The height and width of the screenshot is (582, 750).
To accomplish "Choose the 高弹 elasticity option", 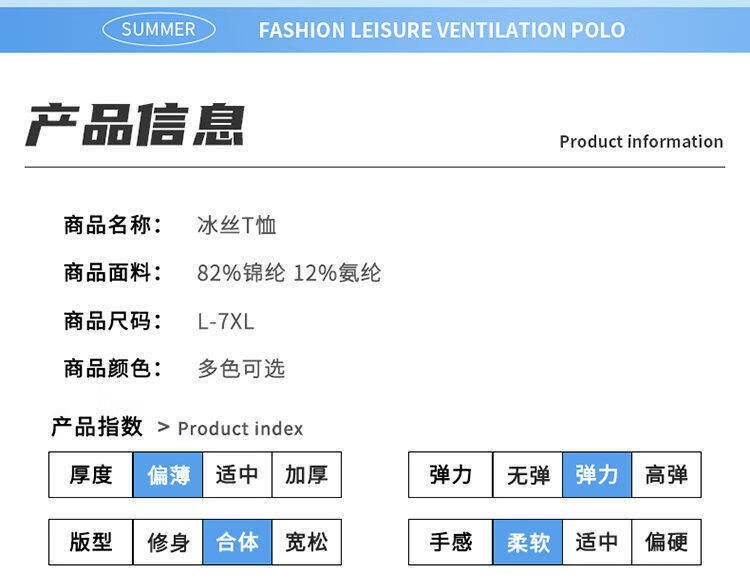I will point(666,475).
